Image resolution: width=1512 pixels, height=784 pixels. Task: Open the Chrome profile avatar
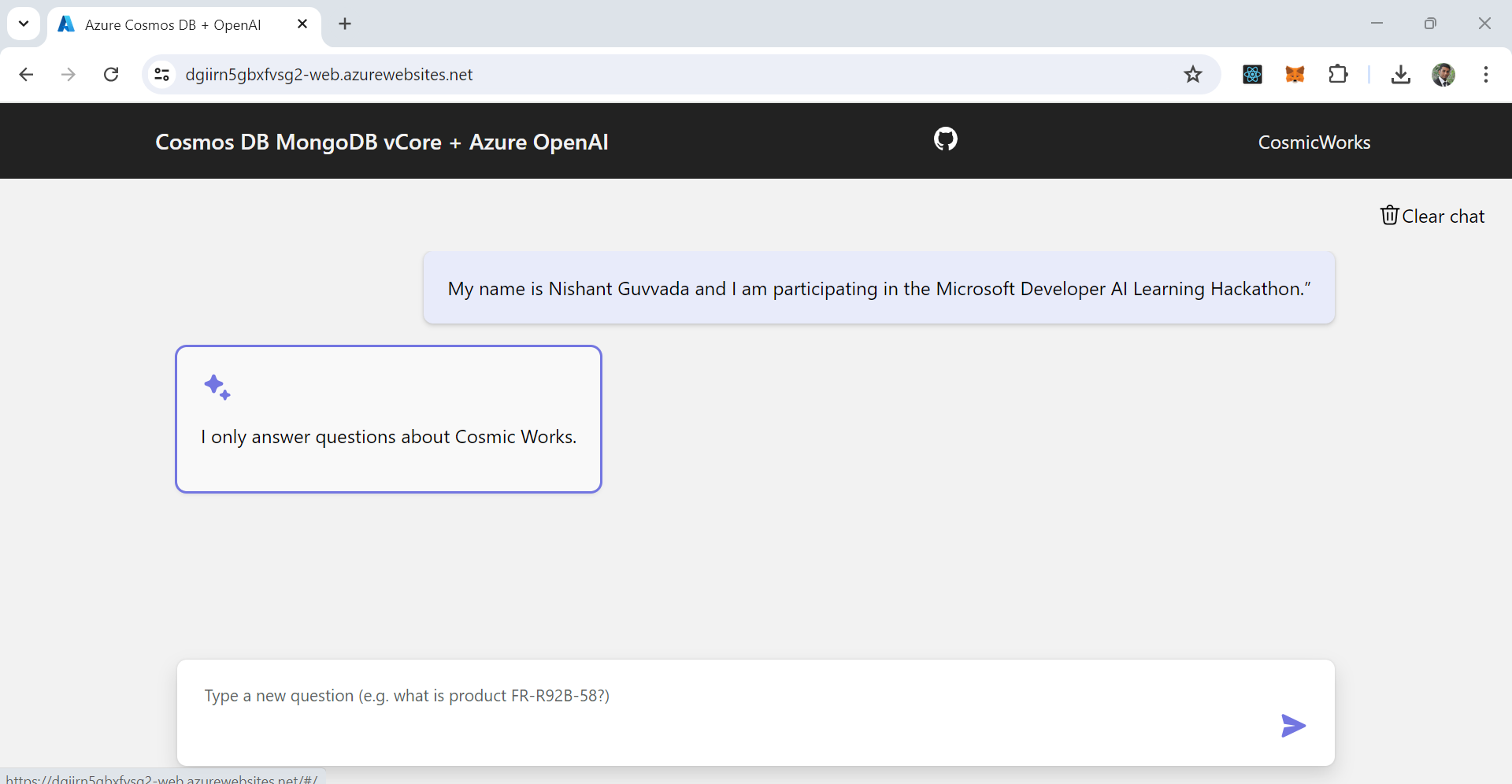click(x=1443, y=75)
